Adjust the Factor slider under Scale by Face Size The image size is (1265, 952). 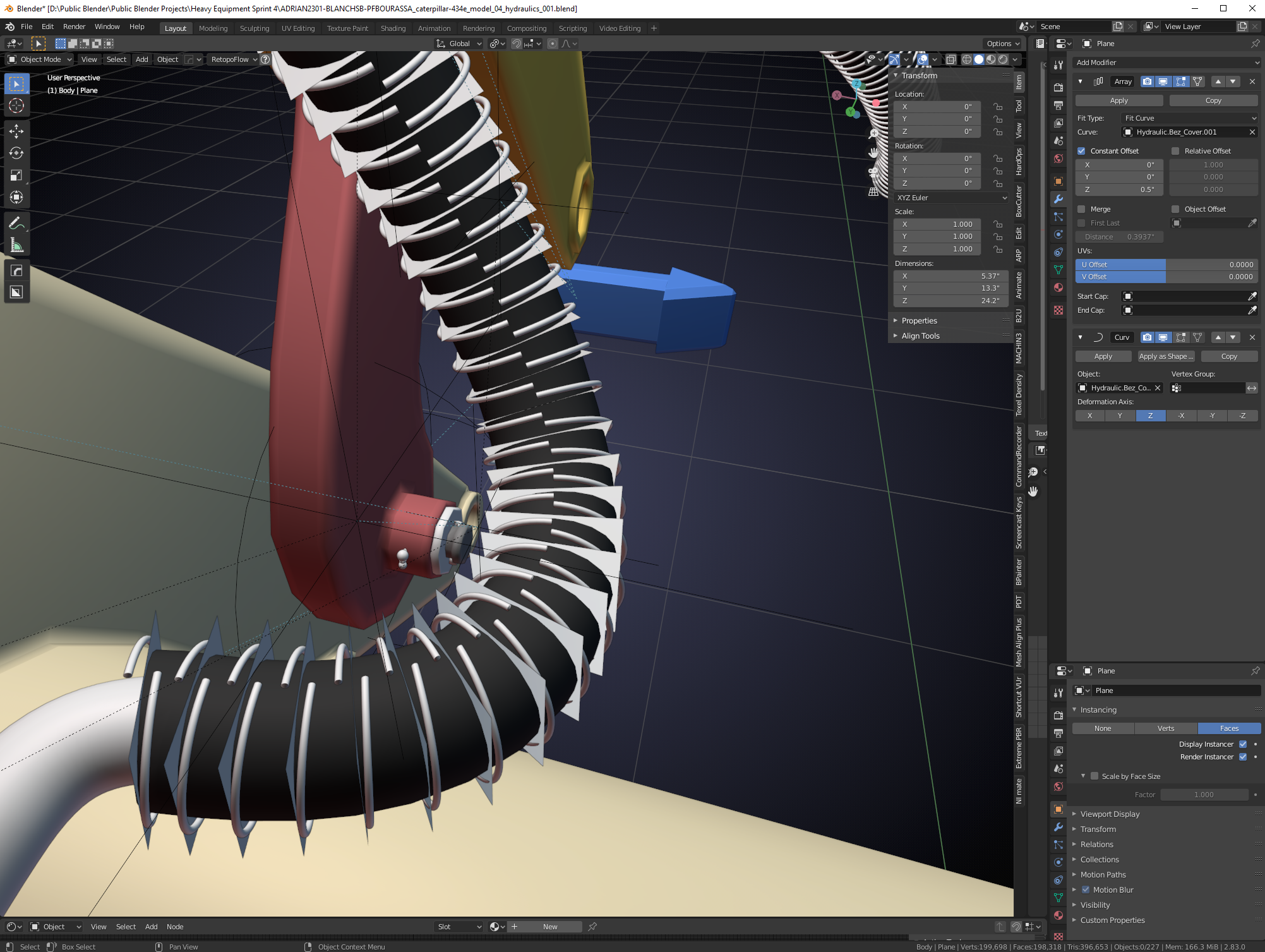[1204, 794]
